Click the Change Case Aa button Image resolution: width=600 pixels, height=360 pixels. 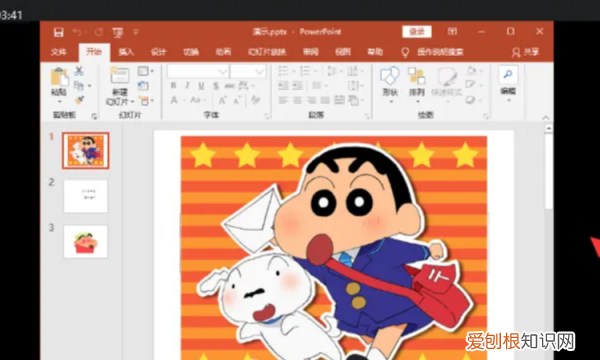(196, 100)
